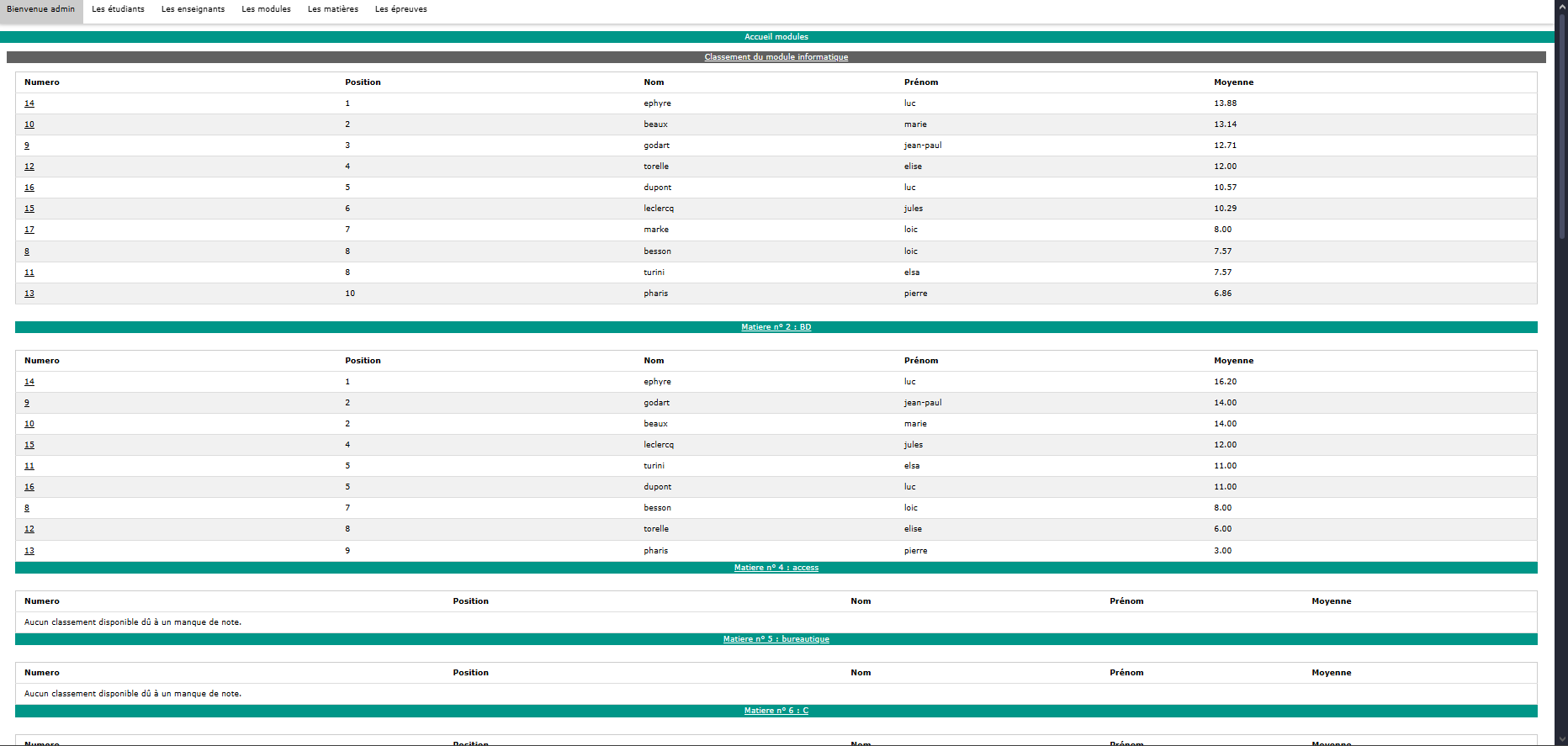
Task: Select Les matières in navigation bar
Action: point(332,9)
